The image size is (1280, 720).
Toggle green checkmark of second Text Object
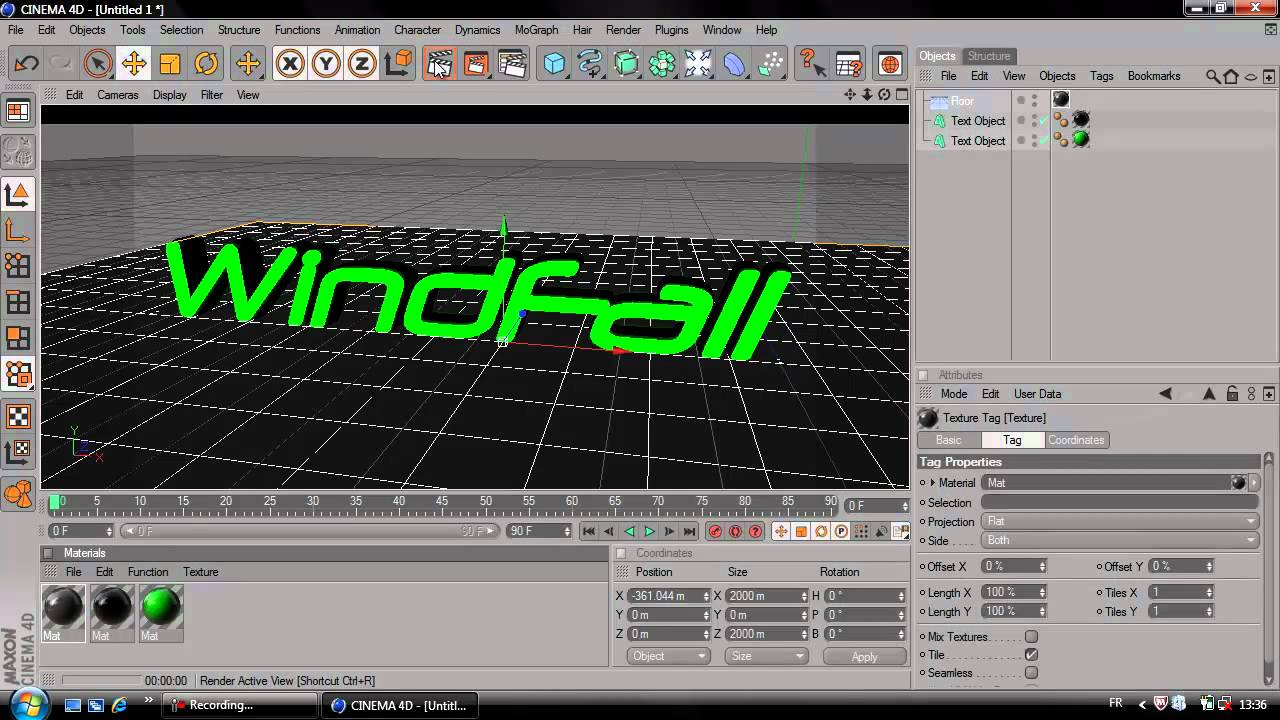(1044, 140)
